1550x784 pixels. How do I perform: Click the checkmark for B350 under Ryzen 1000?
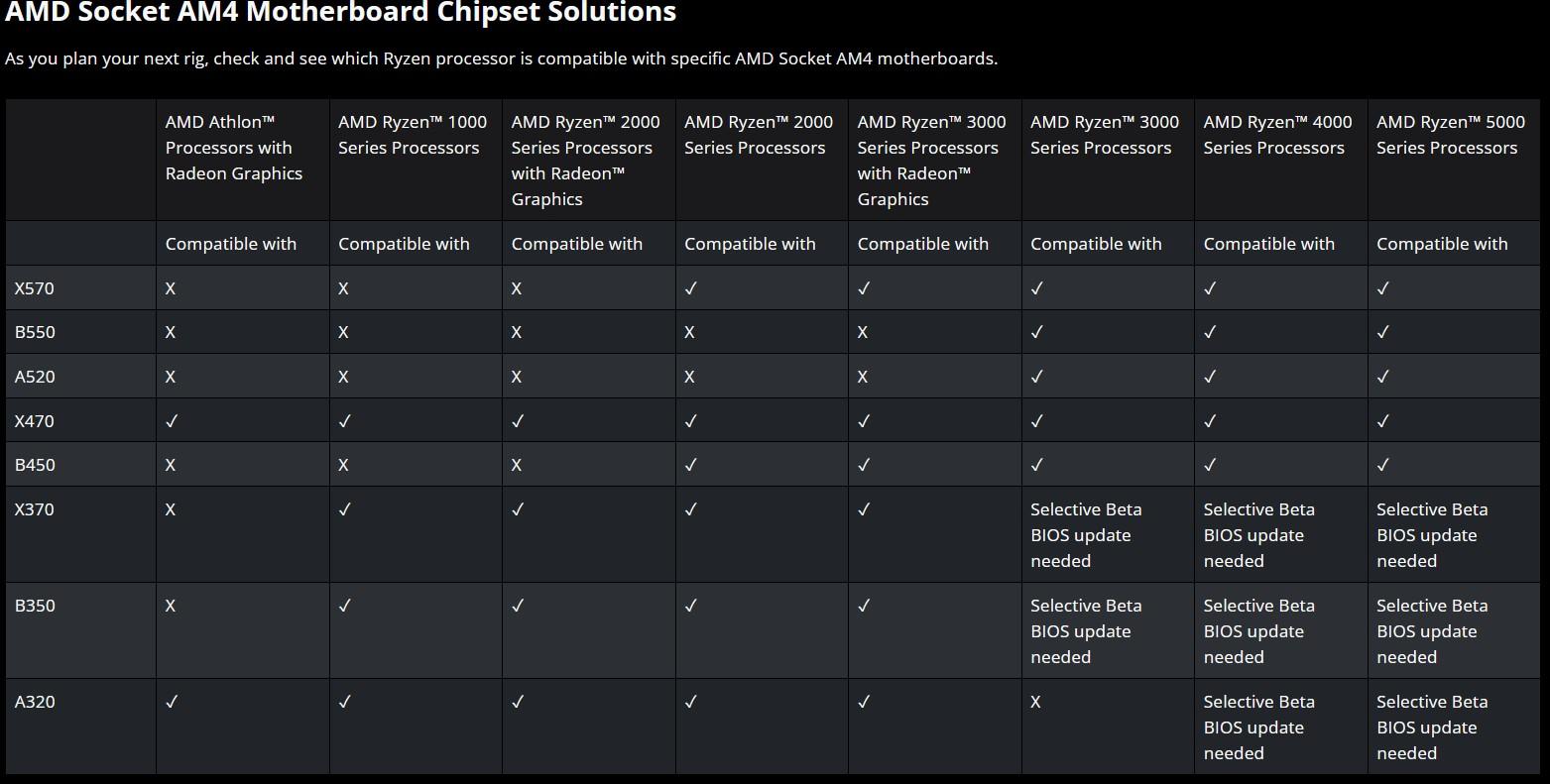click(344, 606)
